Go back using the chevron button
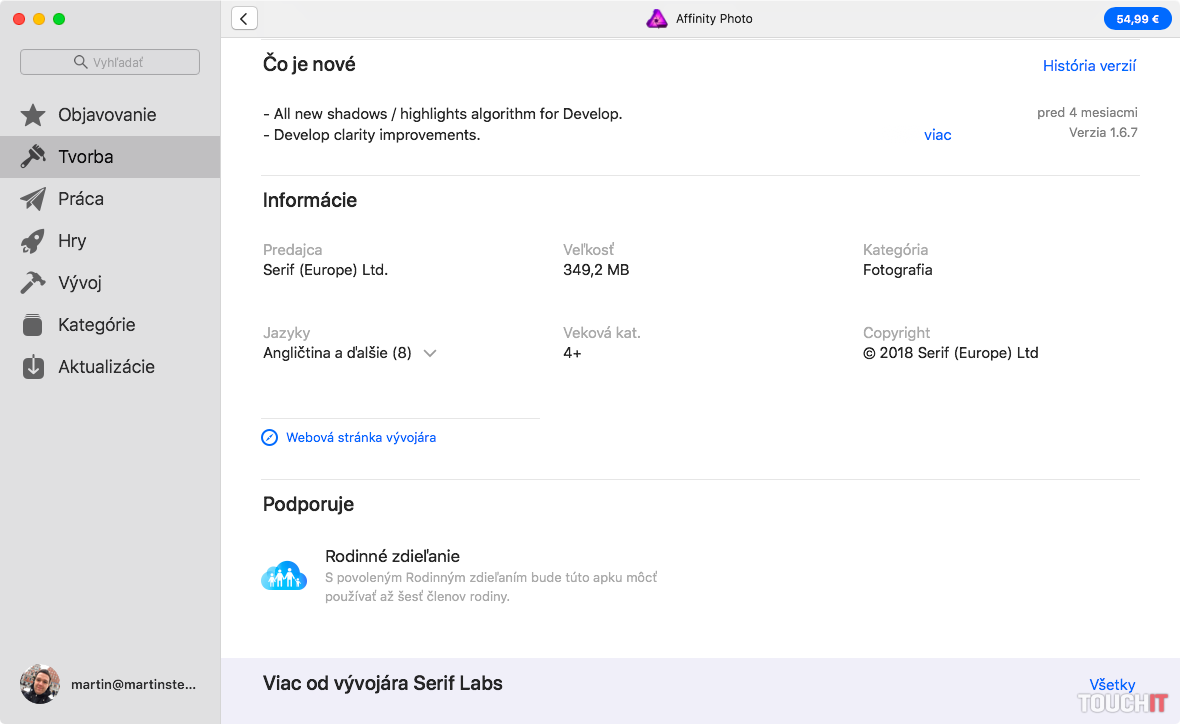This screenshot has width=1180, height=724. (244, 18)
